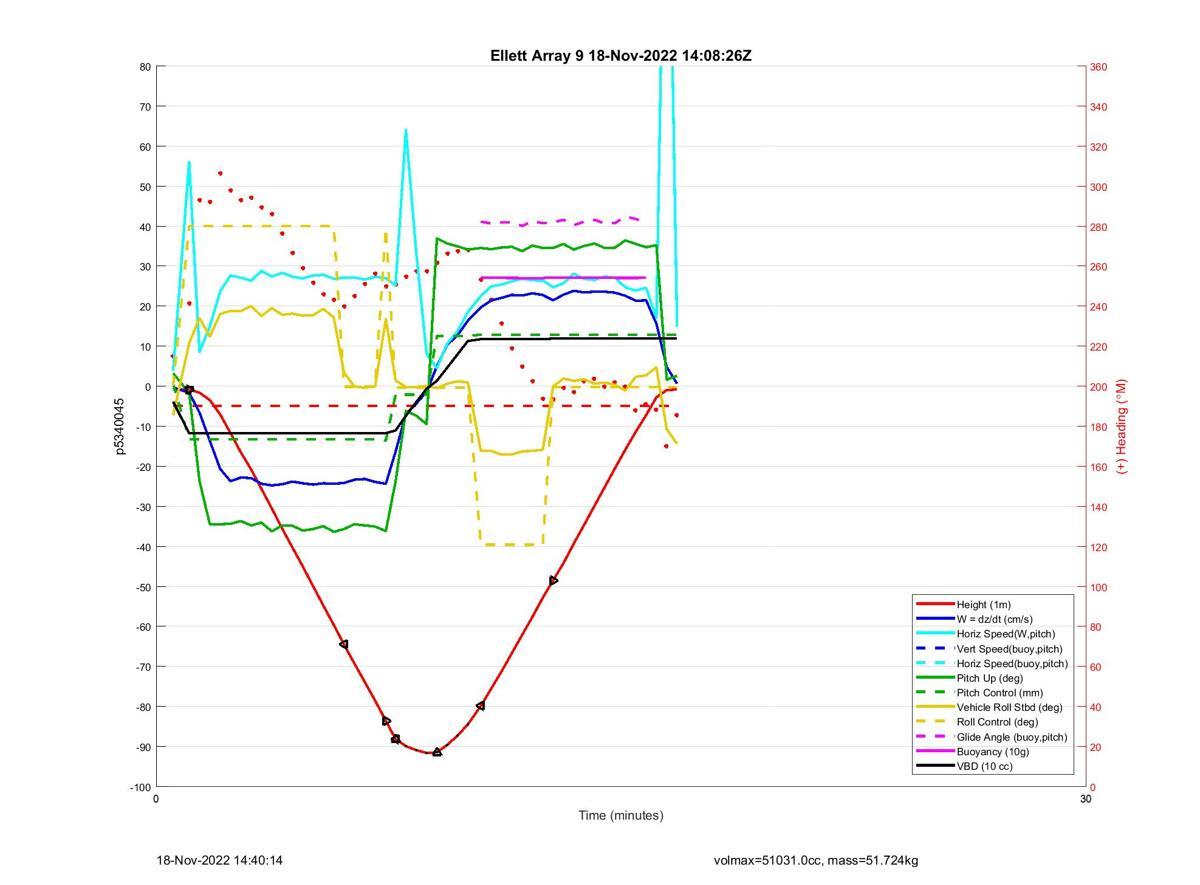Click the red '360' heading axis tick label
The width and height of the screenshot is (1200, 885).
pyautogui.click(x=1099, y=67)
